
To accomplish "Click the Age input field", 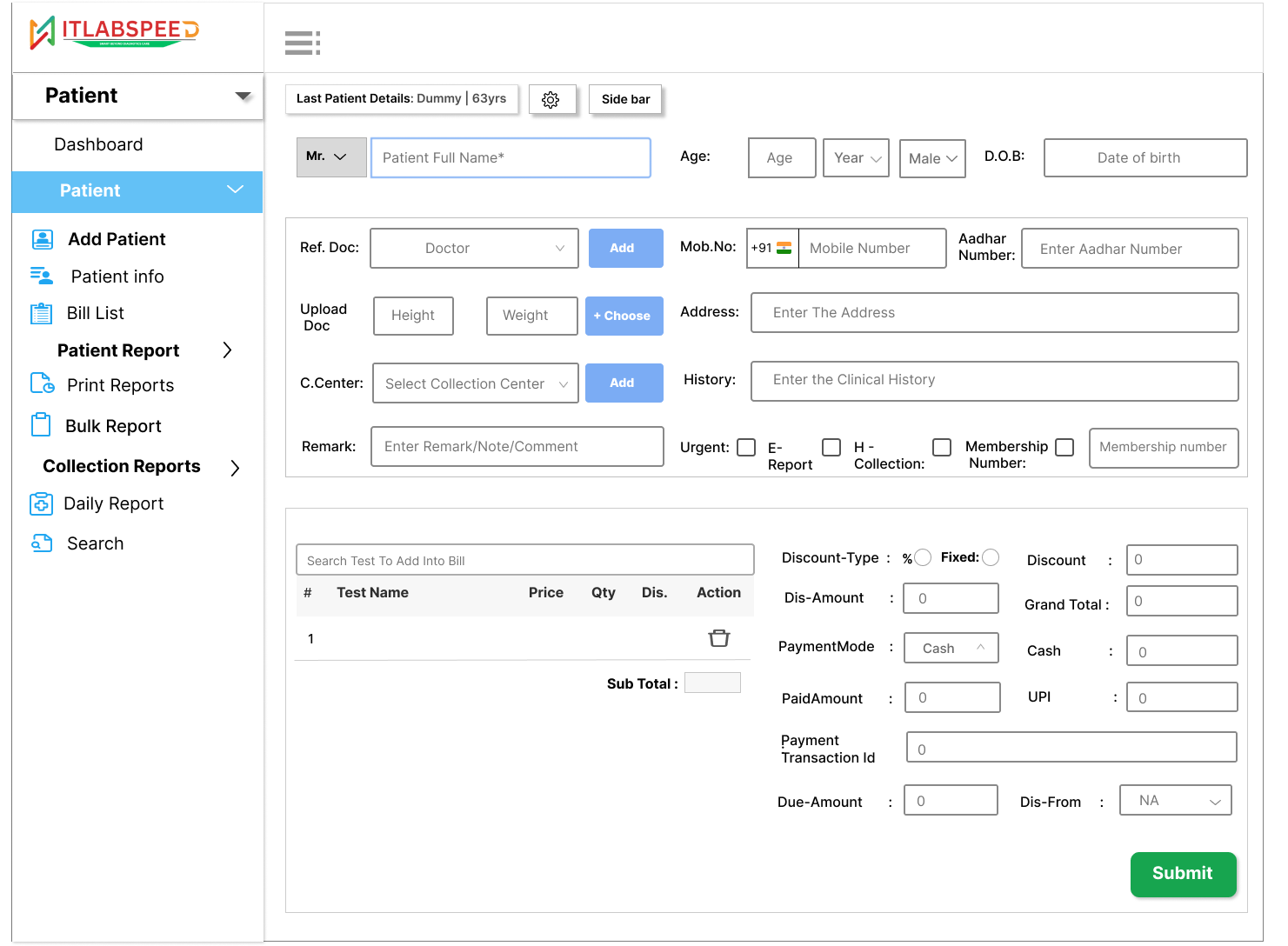I will pyautogui.click(x=782, y=158).
